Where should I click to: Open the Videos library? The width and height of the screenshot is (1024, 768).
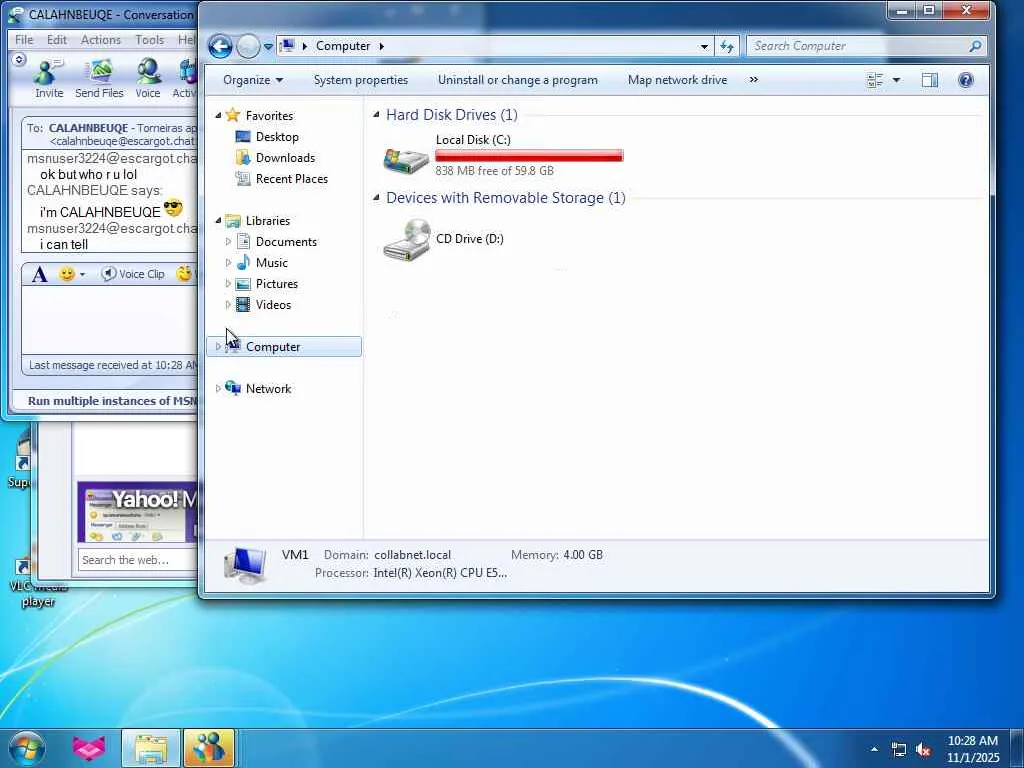[x=273, y=304]
